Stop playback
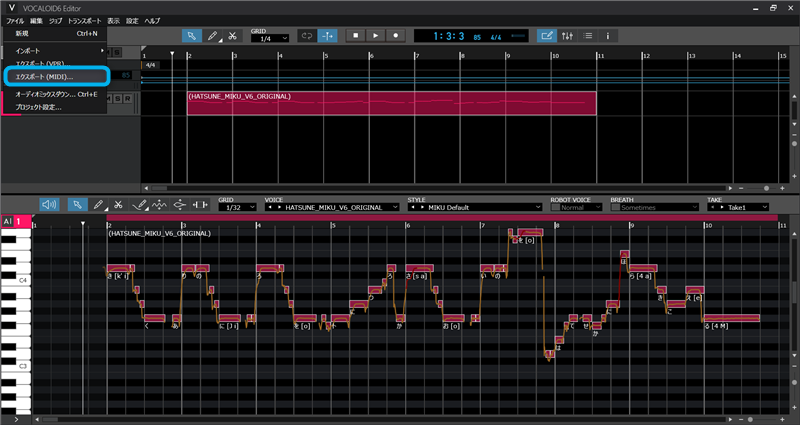This screenshot has width=800, height=425. [x=356, y=36]
